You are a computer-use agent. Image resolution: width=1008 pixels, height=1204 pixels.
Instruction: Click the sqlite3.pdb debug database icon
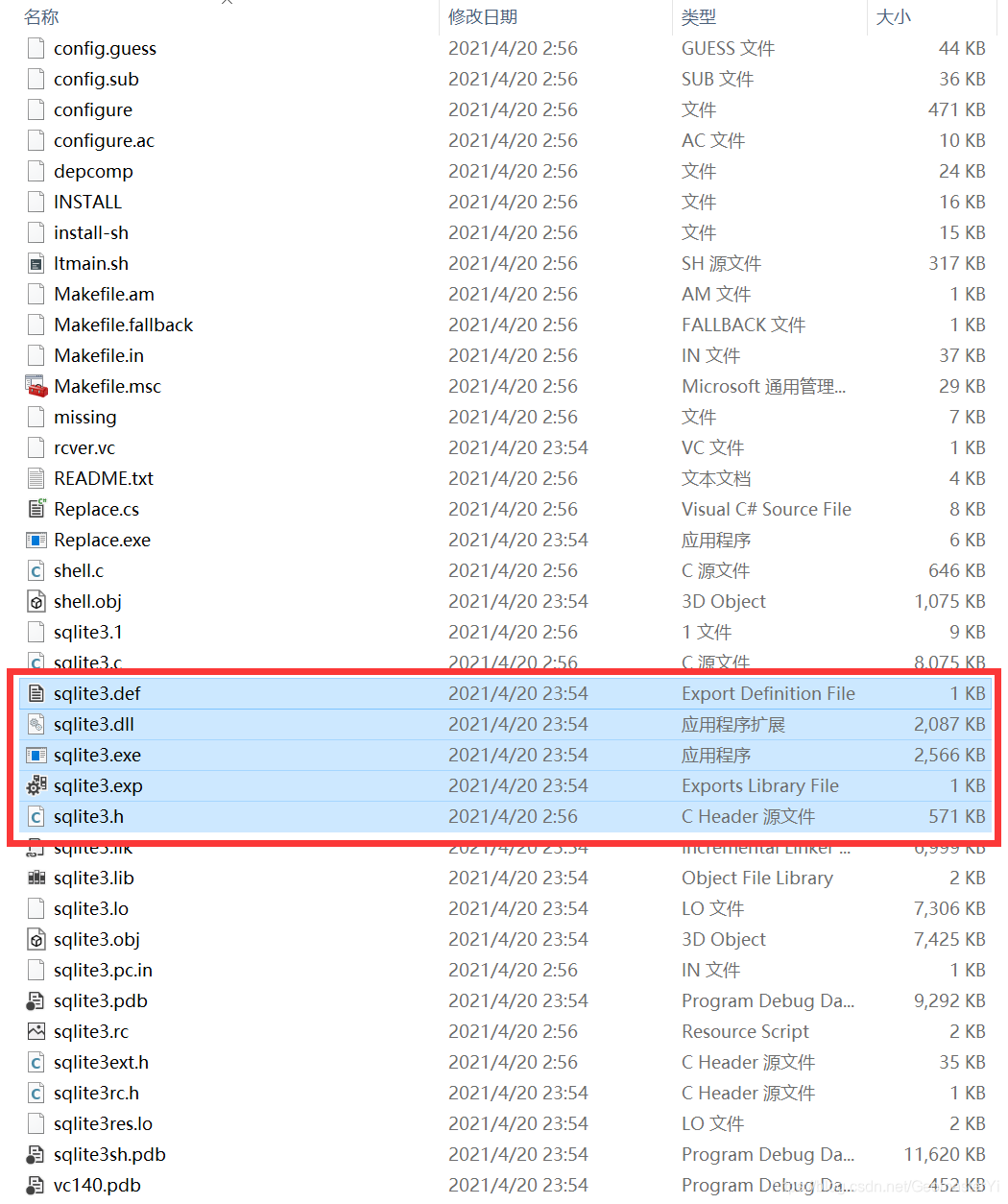coord(36,1000)
